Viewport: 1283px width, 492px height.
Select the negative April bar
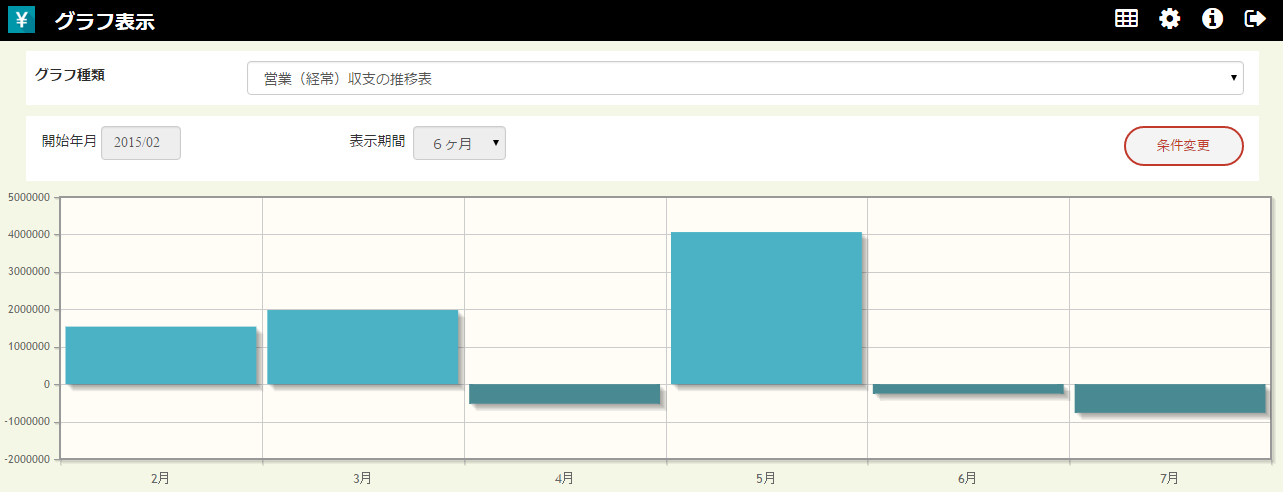point(564,394)
